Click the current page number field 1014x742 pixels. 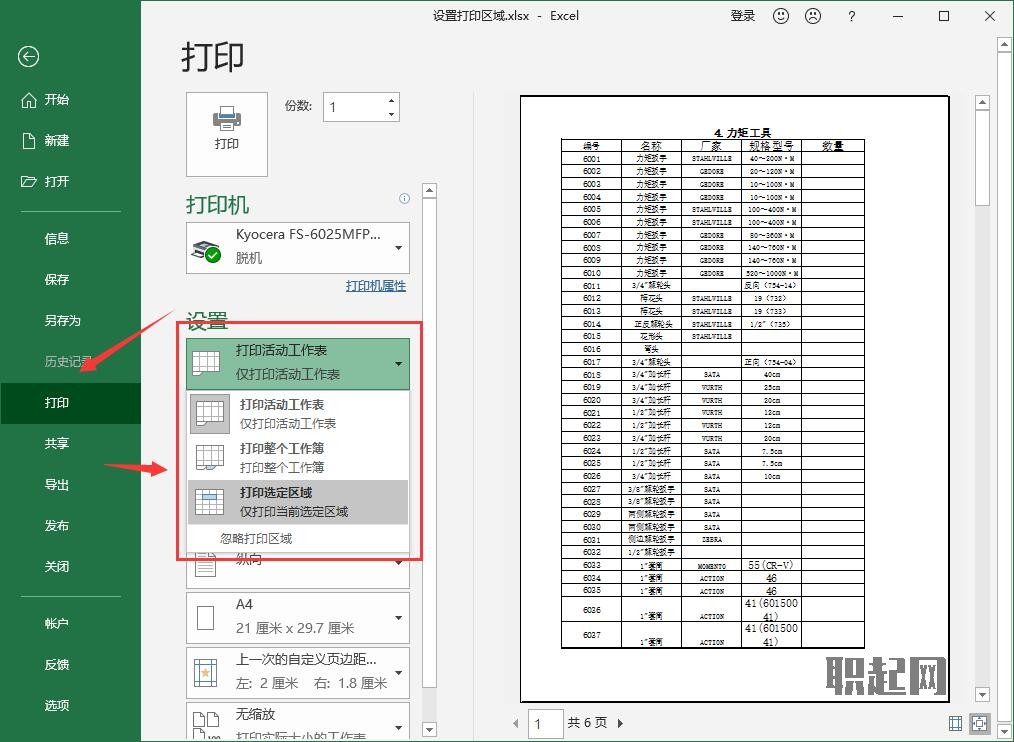[x=547, y=723]
